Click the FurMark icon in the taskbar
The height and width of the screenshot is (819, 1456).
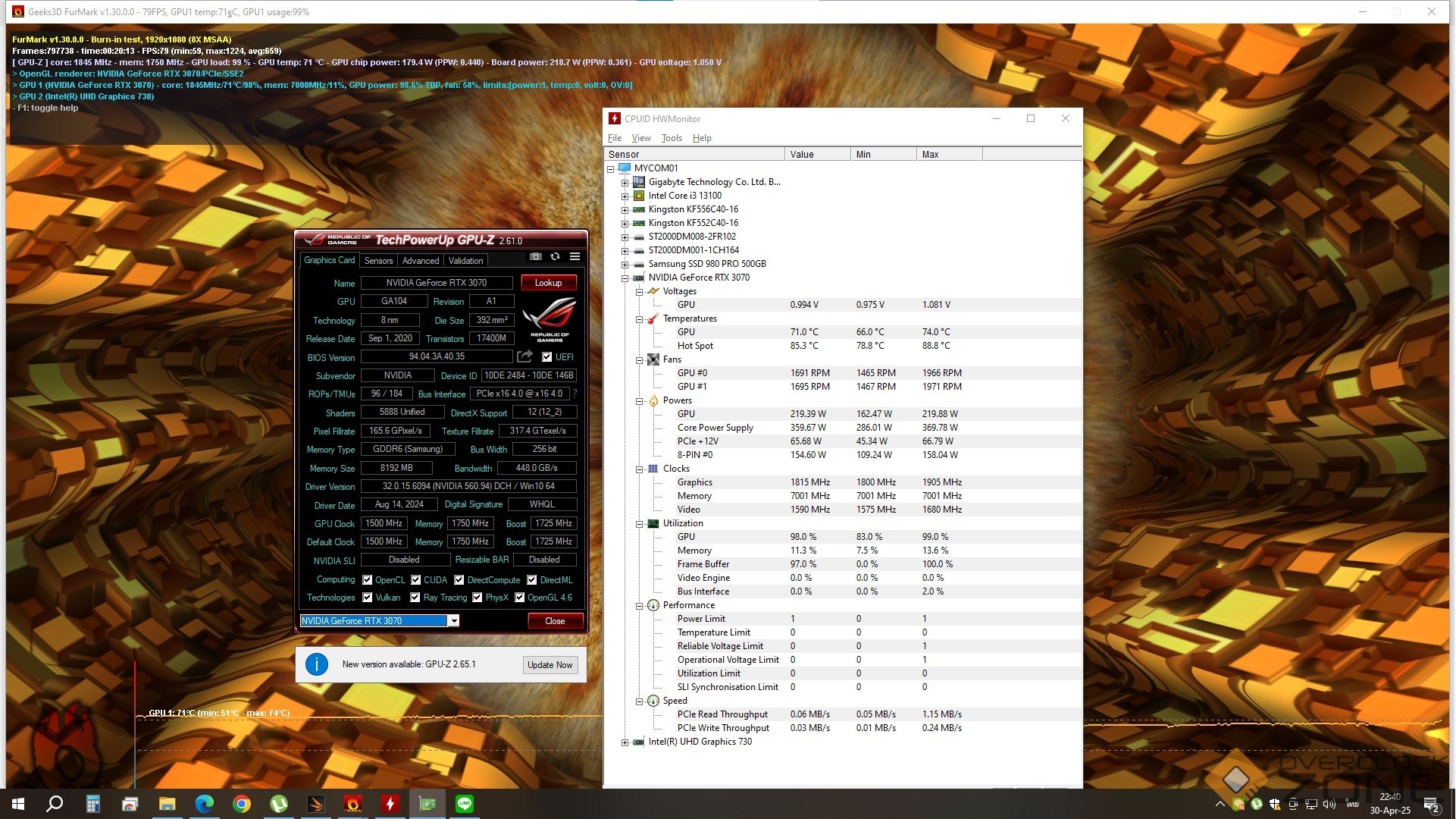353,804
